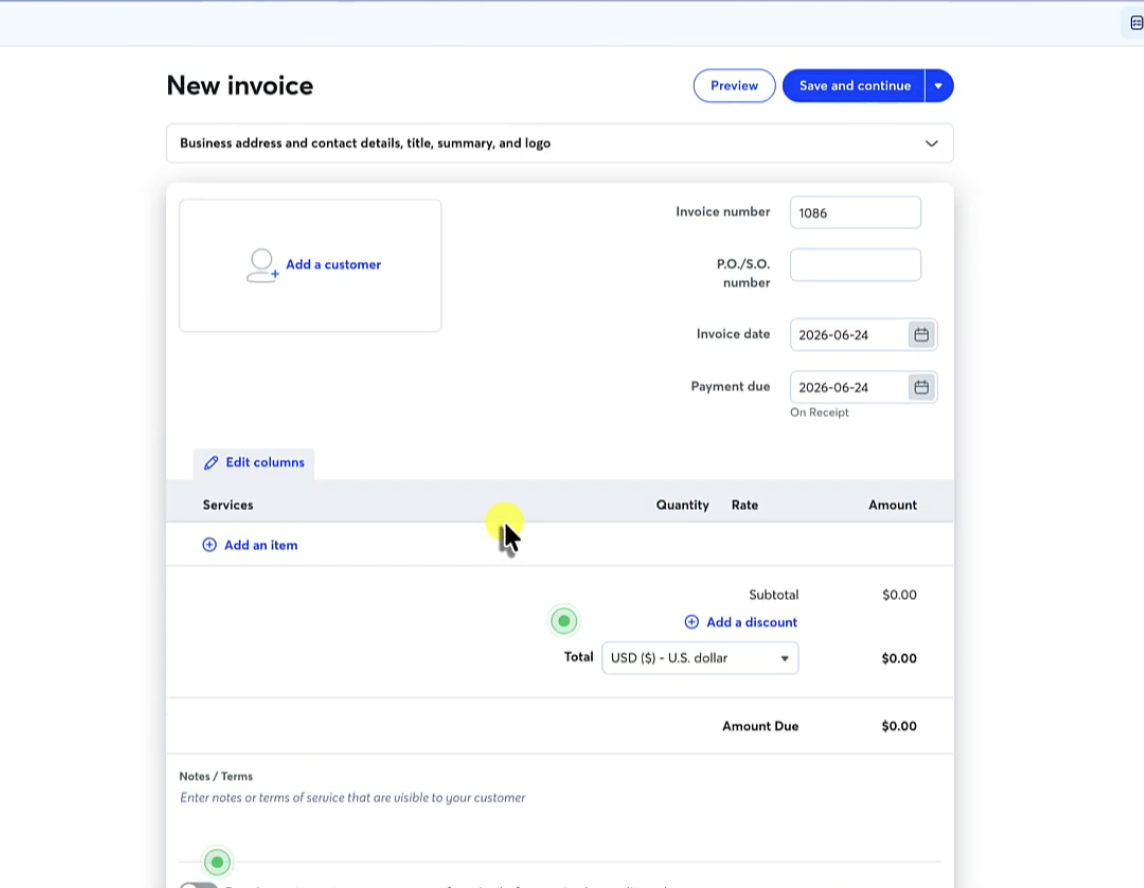Click the add customer person icon
Image resolution: width=1144 pixels, height=888 pixels.
coord(262,266)
